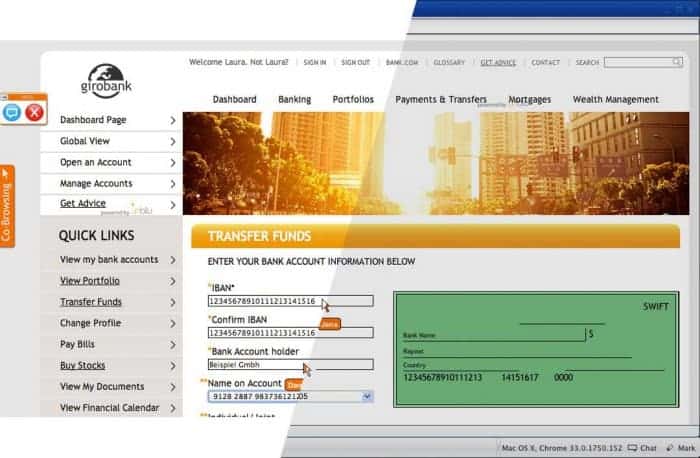The height and width of the screenshot is (458, 700).
Task: Click the SIGN IN link
Action: 315,62
